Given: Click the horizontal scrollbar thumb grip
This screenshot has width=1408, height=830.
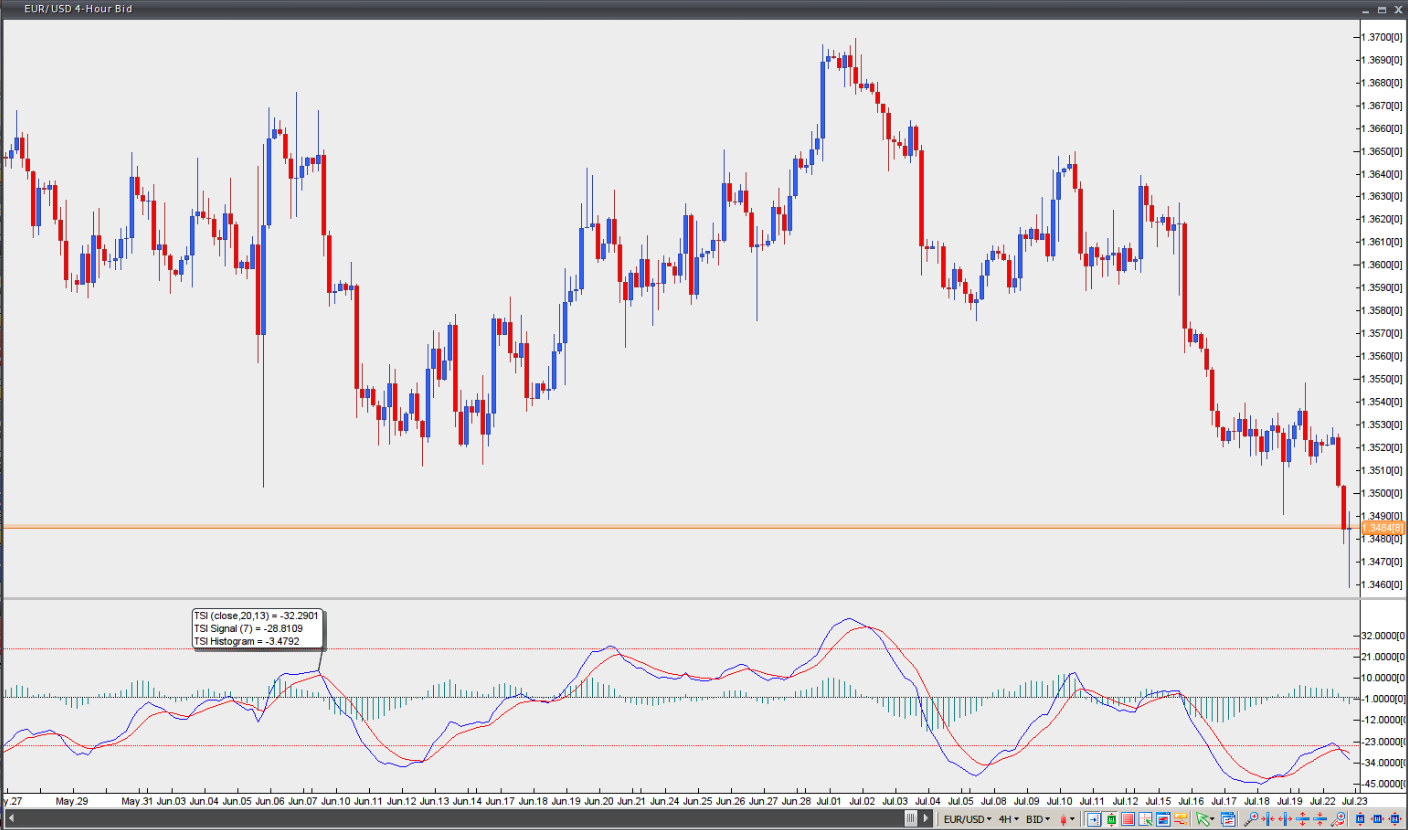Looking at the screenshot, I should pyautogui.click(x=910, y=820).
